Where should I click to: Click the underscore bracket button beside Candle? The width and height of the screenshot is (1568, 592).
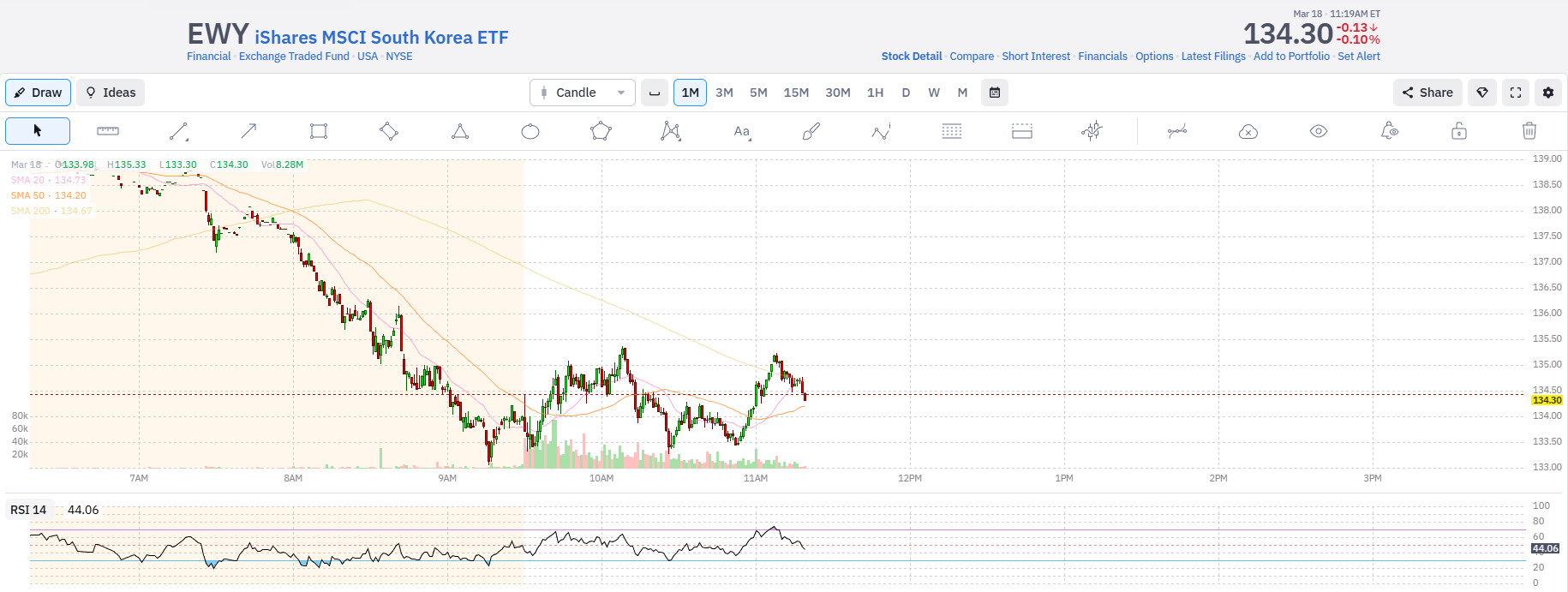(x=655, y=93)
